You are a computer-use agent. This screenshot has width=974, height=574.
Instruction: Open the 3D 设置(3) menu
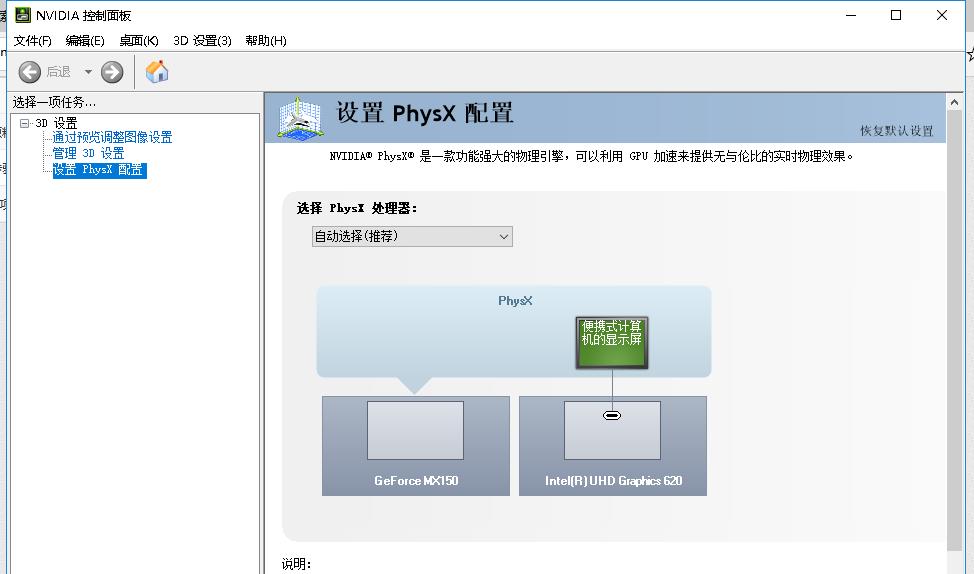[203, 40]
